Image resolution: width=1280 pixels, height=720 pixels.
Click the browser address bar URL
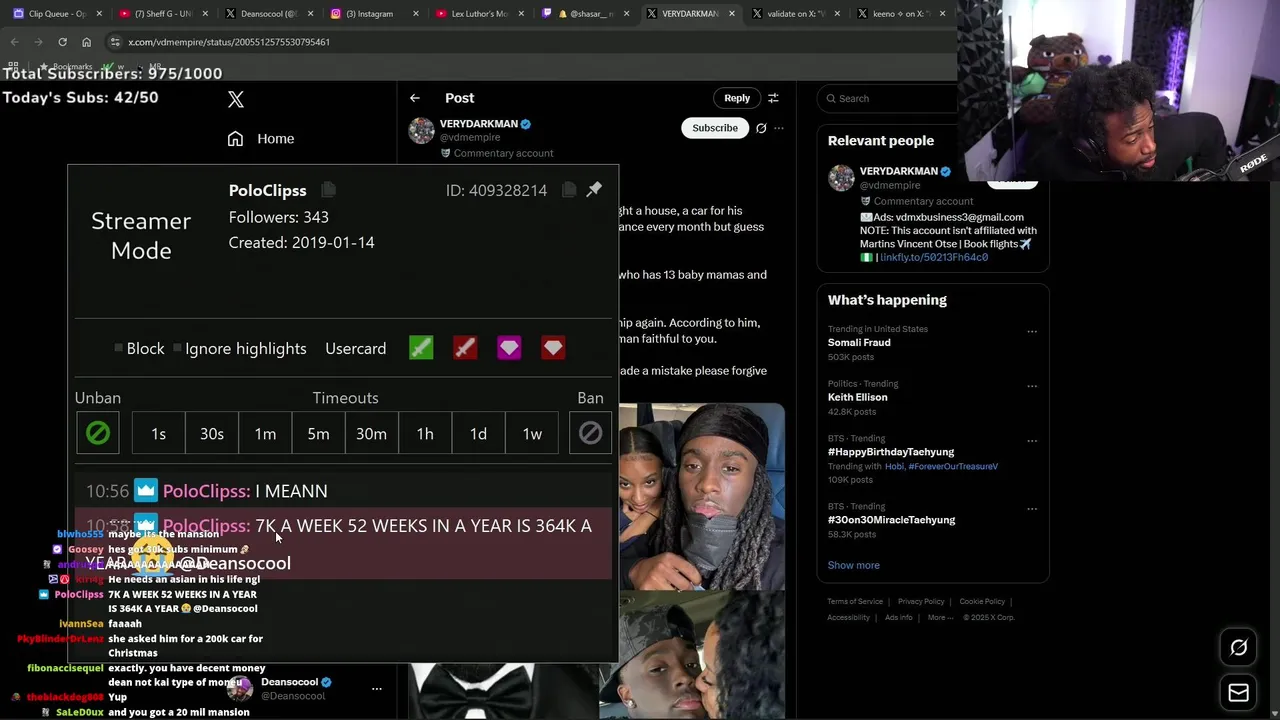(229, 42)
